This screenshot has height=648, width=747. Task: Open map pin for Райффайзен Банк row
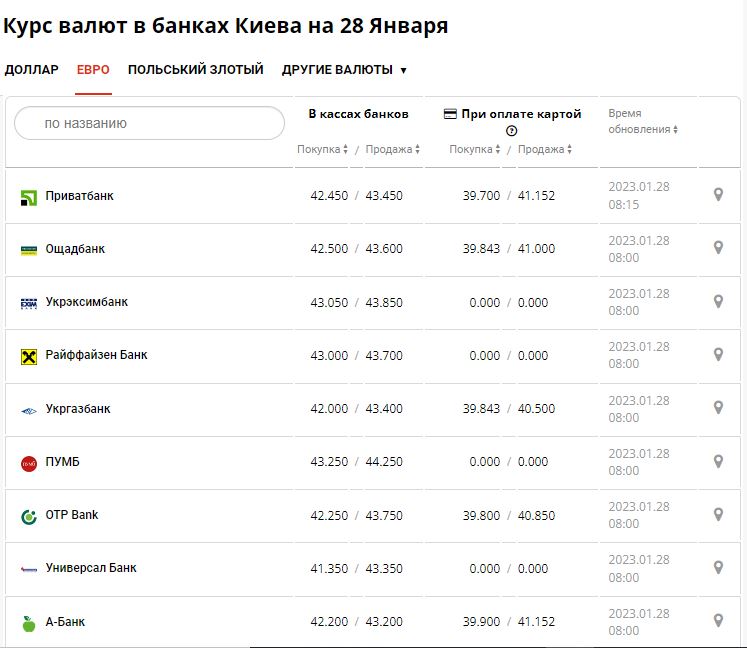[718, 354]
